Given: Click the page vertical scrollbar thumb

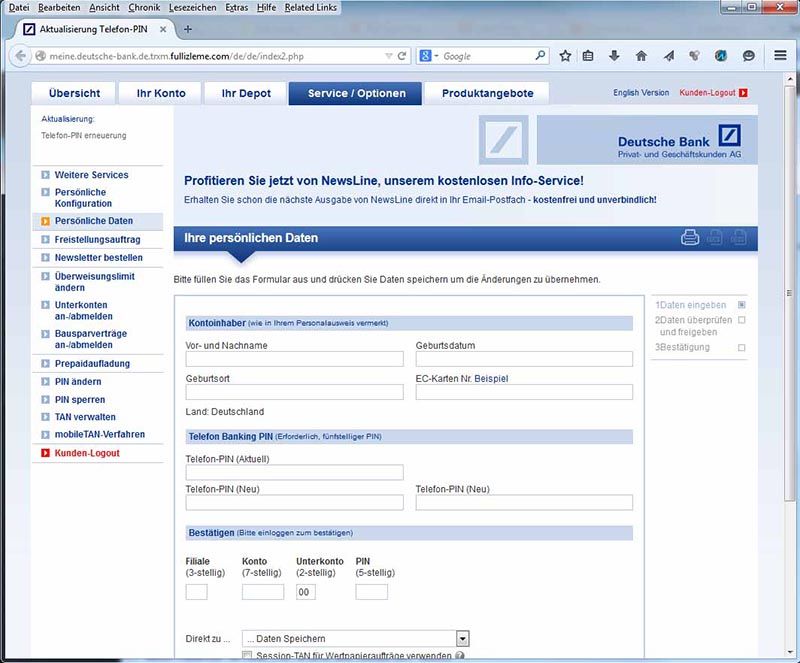Looking at the screenshot, I should [789, 293].
